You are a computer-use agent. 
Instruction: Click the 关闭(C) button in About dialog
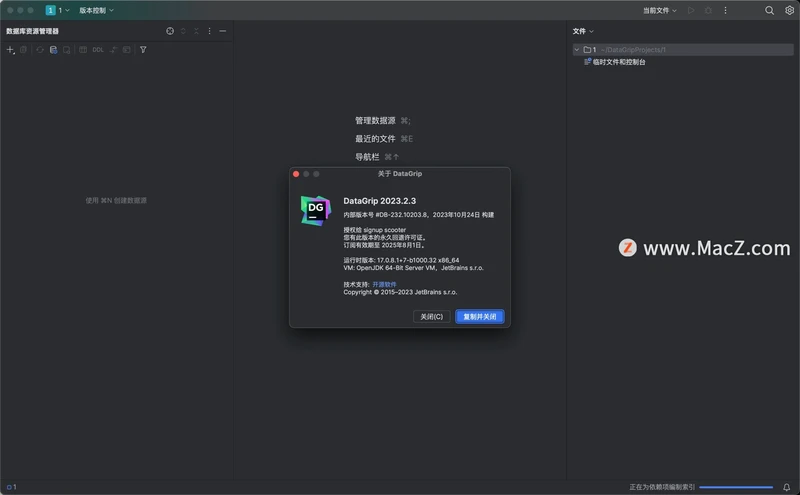(432, 316)
